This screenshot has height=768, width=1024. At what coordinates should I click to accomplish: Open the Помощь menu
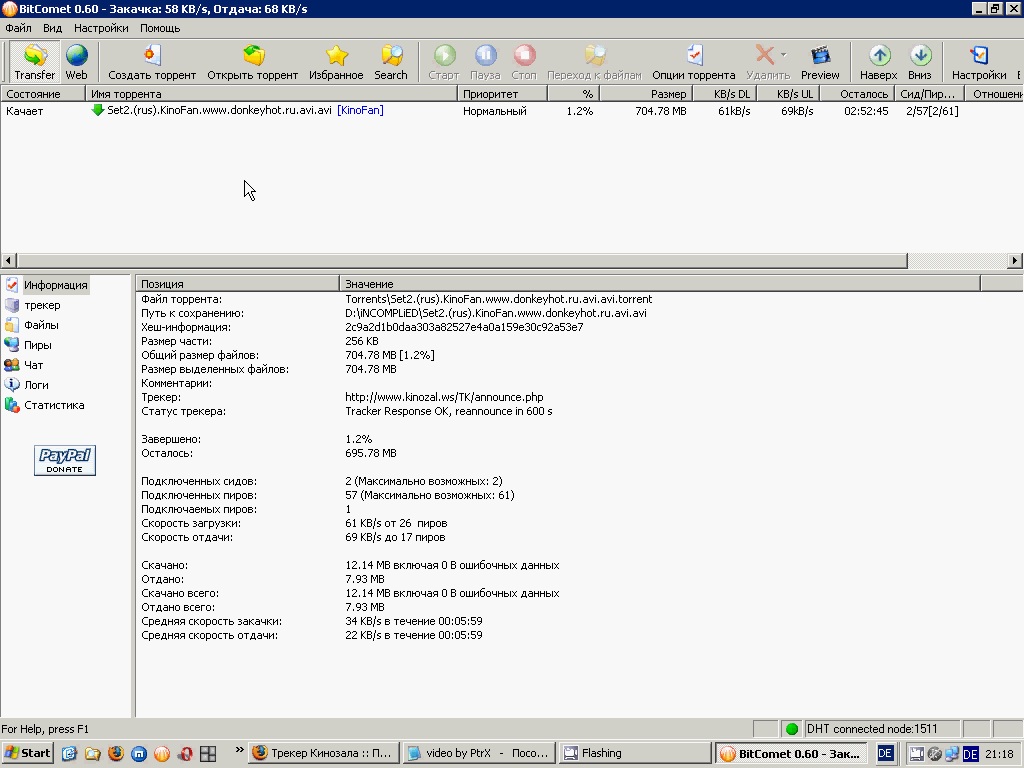(160, 28)
